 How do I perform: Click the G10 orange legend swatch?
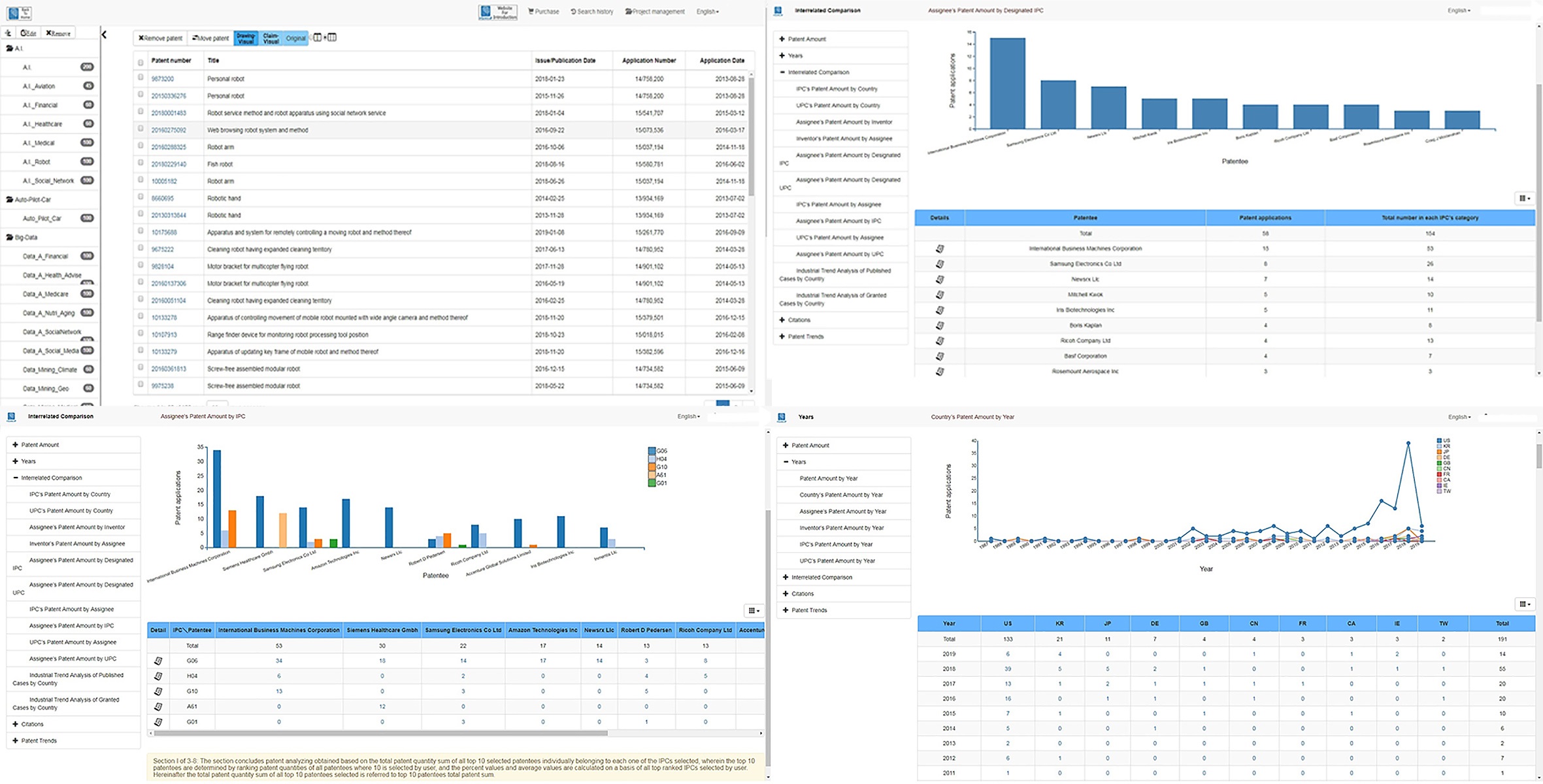pyautogui.click(x=652, y=468)
